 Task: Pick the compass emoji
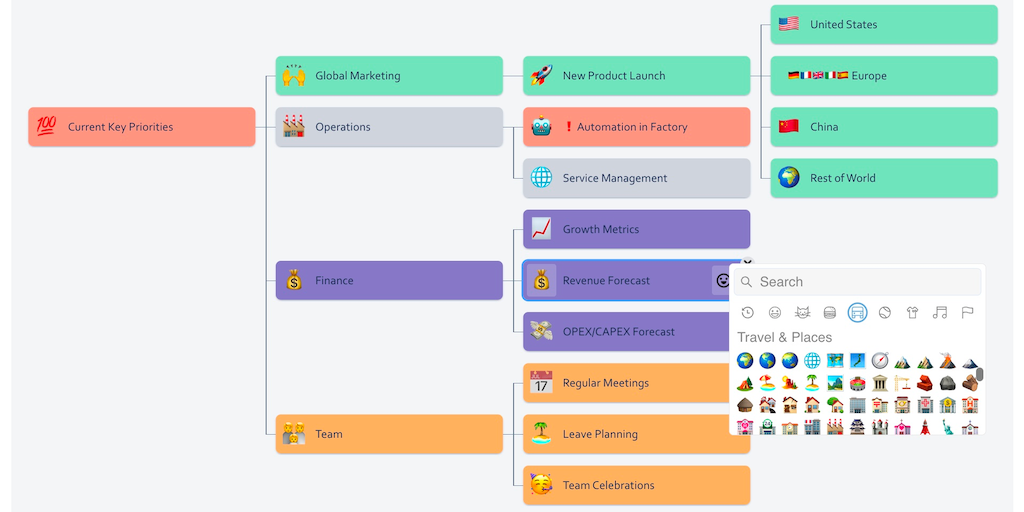point(879,361)
